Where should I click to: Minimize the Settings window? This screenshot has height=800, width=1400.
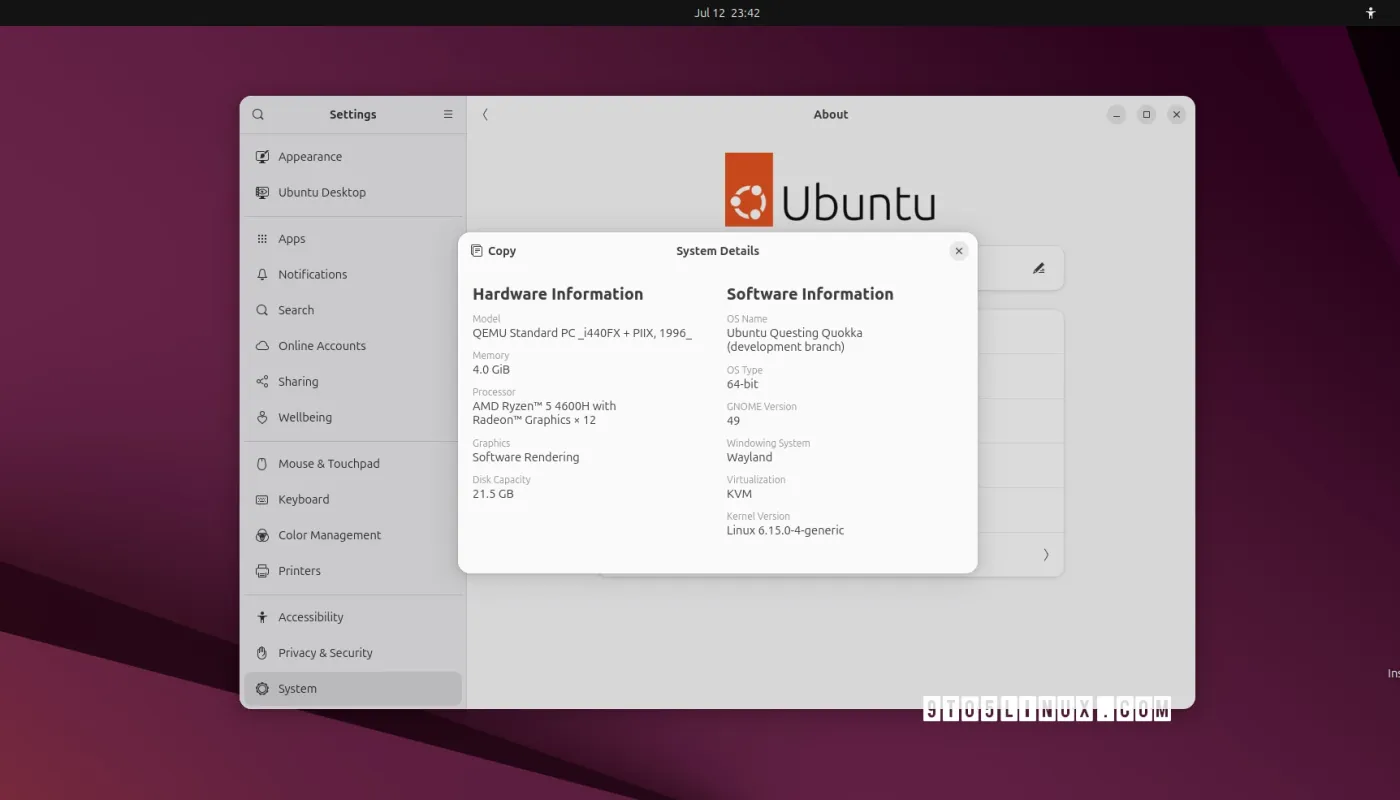tap(1117, 115)
